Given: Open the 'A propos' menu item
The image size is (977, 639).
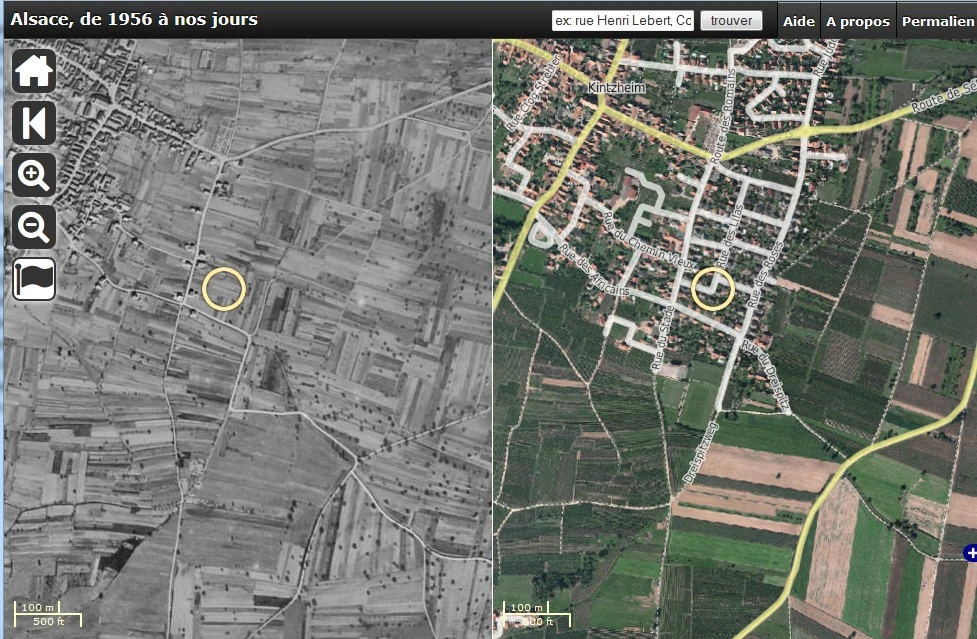Looking at the screenshot, I should 857,21.
